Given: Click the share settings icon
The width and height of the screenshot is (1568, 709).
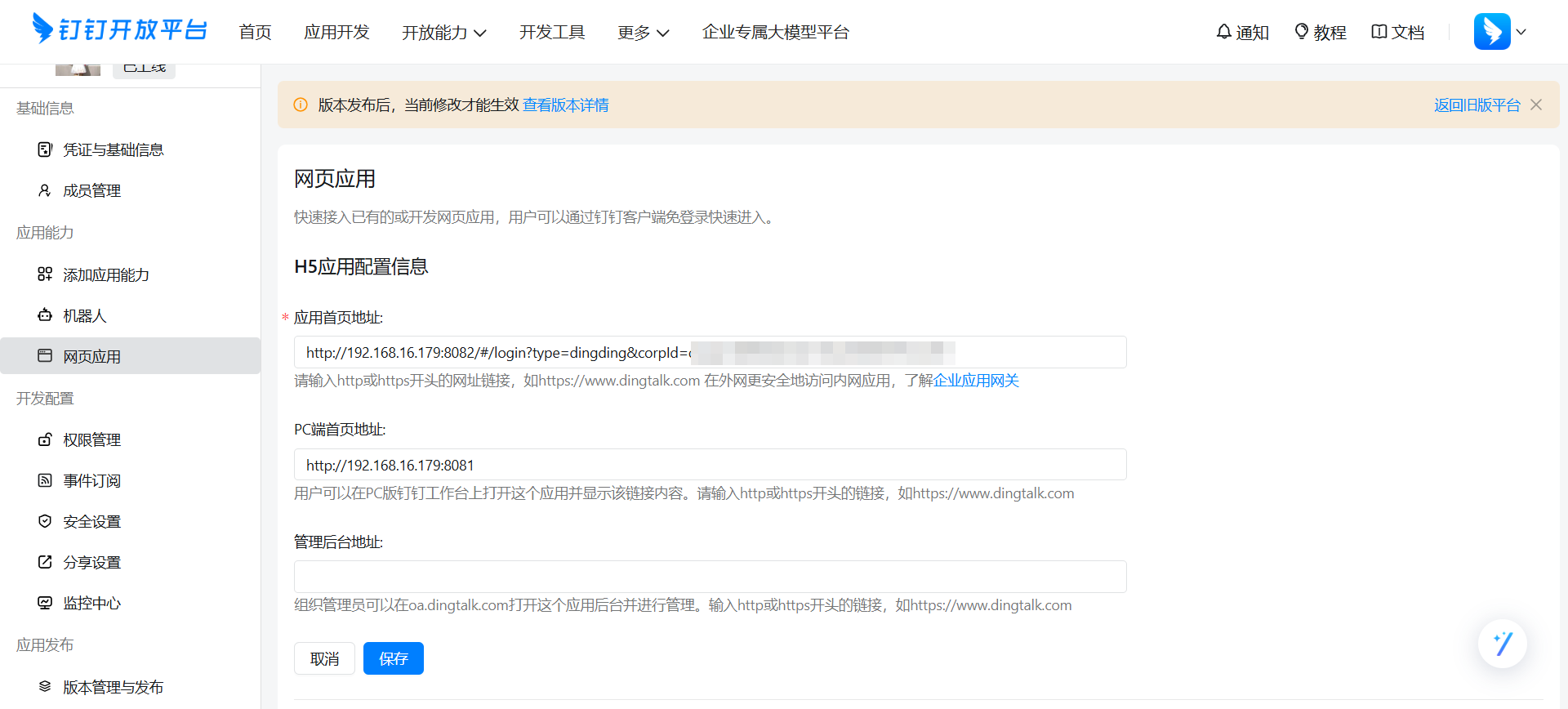Looking at the screenshot, I should pos(45,562).
